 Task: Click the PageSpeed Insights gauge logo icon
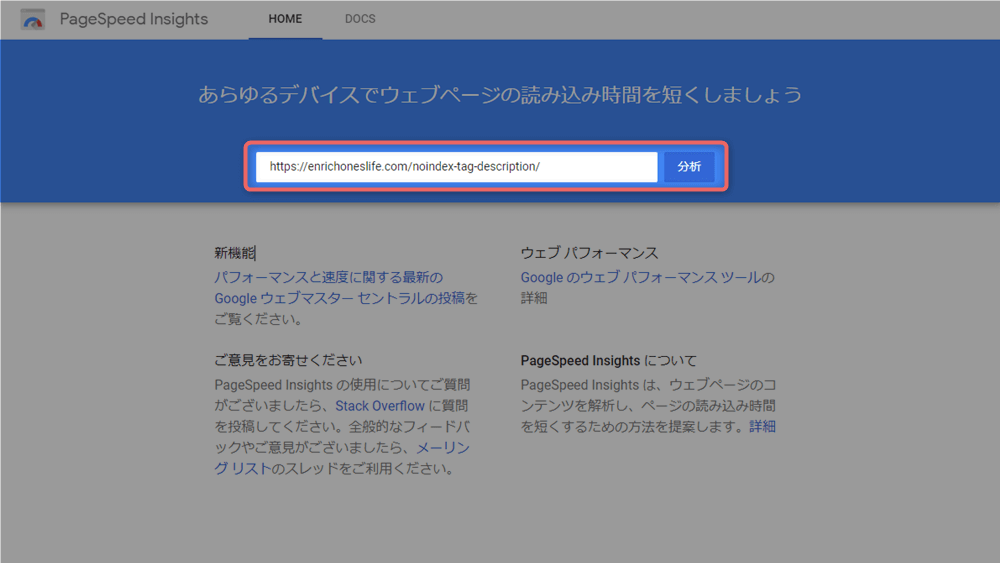click(x=33, y=20)
